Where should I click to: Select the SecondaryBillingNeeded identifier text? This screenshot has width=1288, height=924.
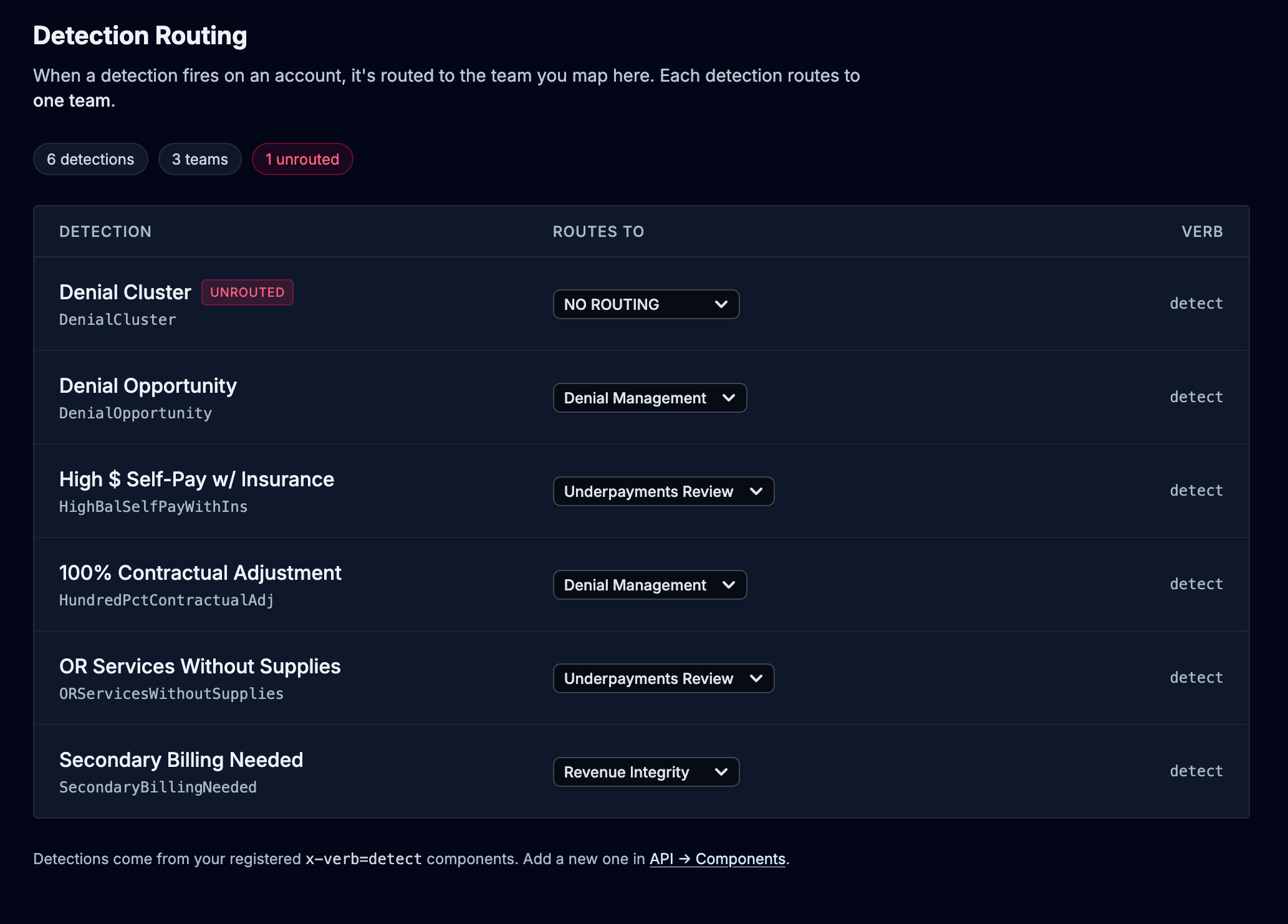point(158,787)
